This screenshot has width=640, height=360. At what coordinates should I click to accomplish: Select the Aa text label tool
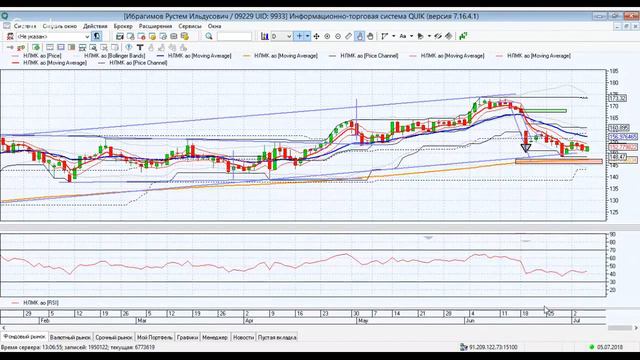[402, 36]
